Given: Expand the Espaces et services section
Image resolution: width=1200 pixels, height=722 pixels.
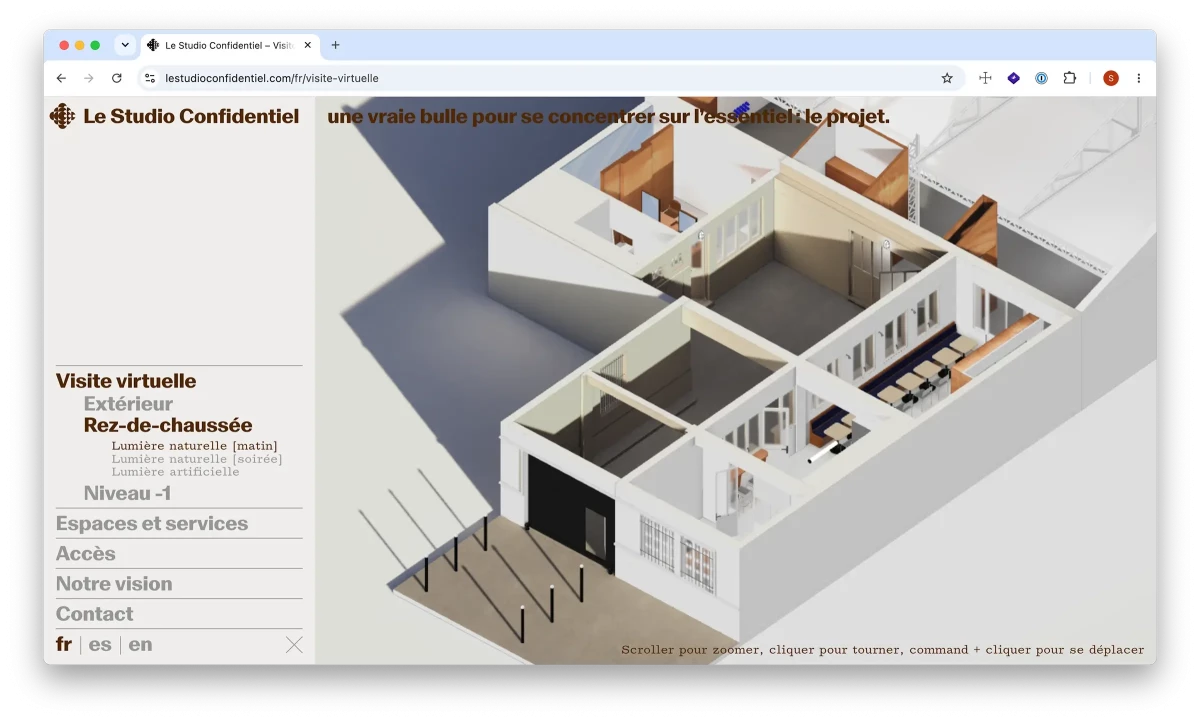Looking at the screenshot, I should [152, 524].
